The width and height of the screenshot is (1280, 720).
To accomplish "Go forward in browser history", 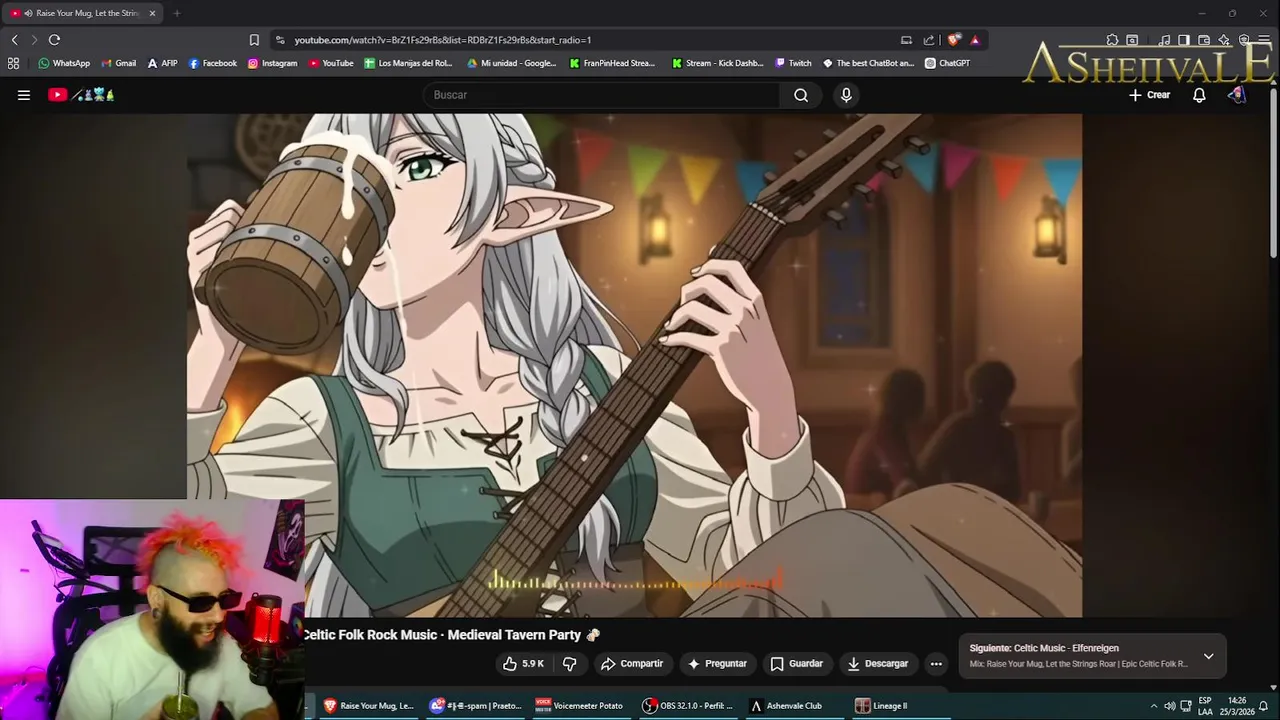I will point(34,40).
